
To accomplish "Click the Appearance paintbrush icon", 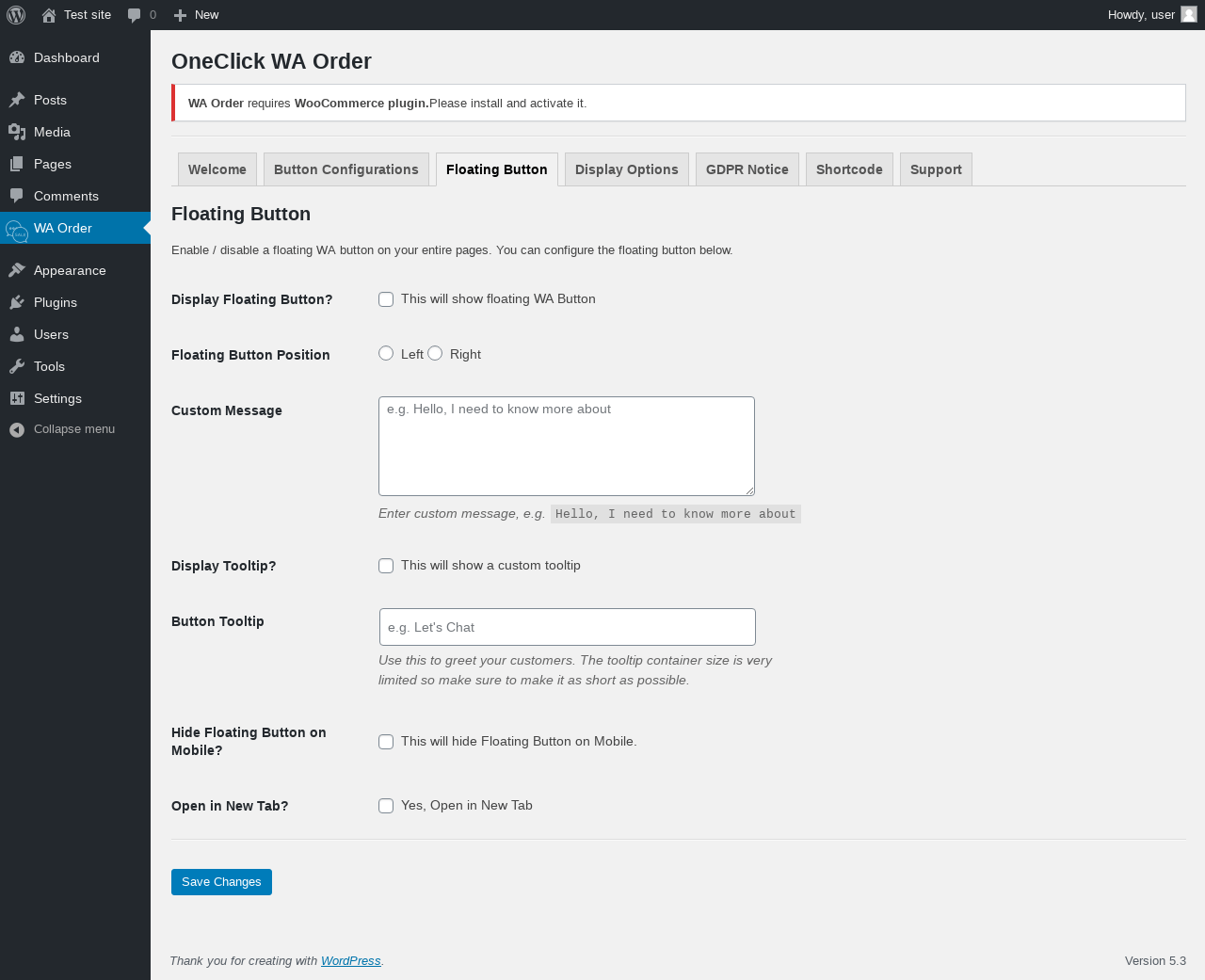I will pyautogui.click(x=17, y=270).
